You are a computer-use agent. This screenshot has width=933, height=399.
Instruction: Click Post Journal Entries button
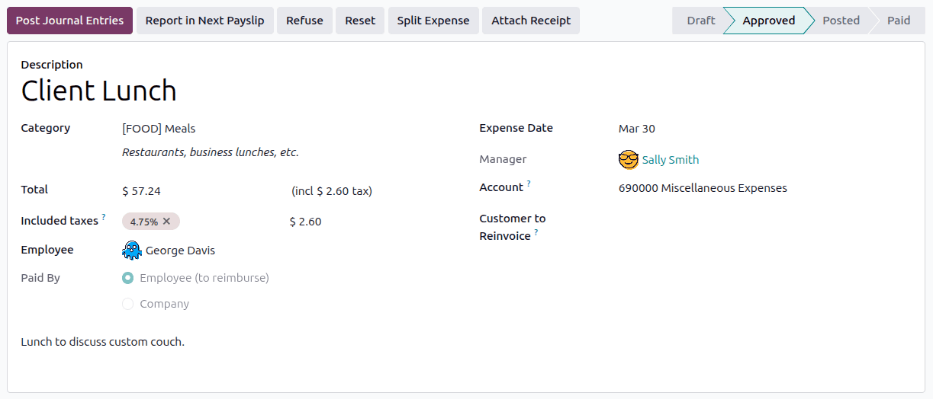(70, 20)
